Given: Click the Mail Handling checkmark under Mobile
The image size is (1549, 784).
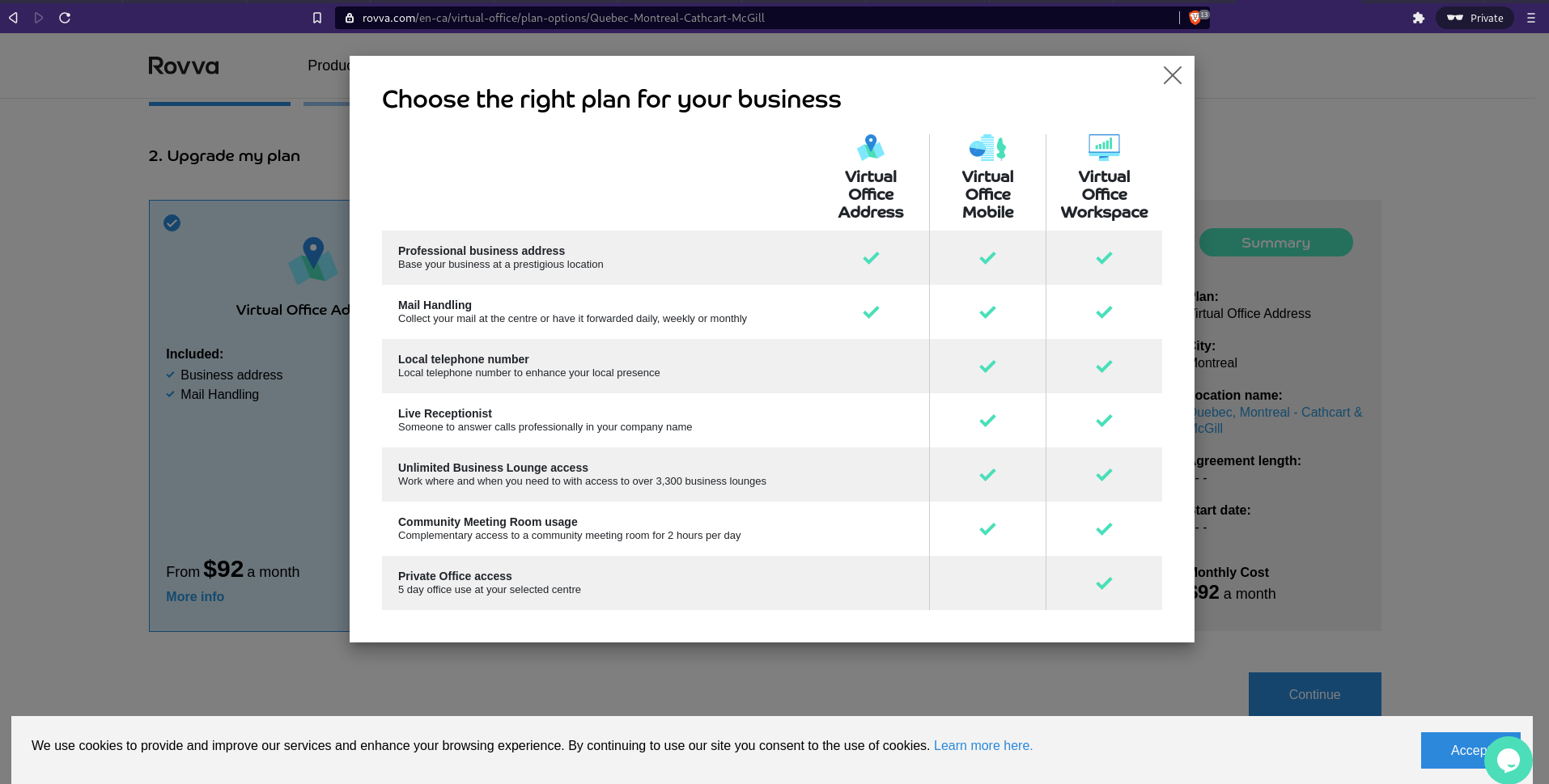Looking at the screenshot, I should click(987, 312).
